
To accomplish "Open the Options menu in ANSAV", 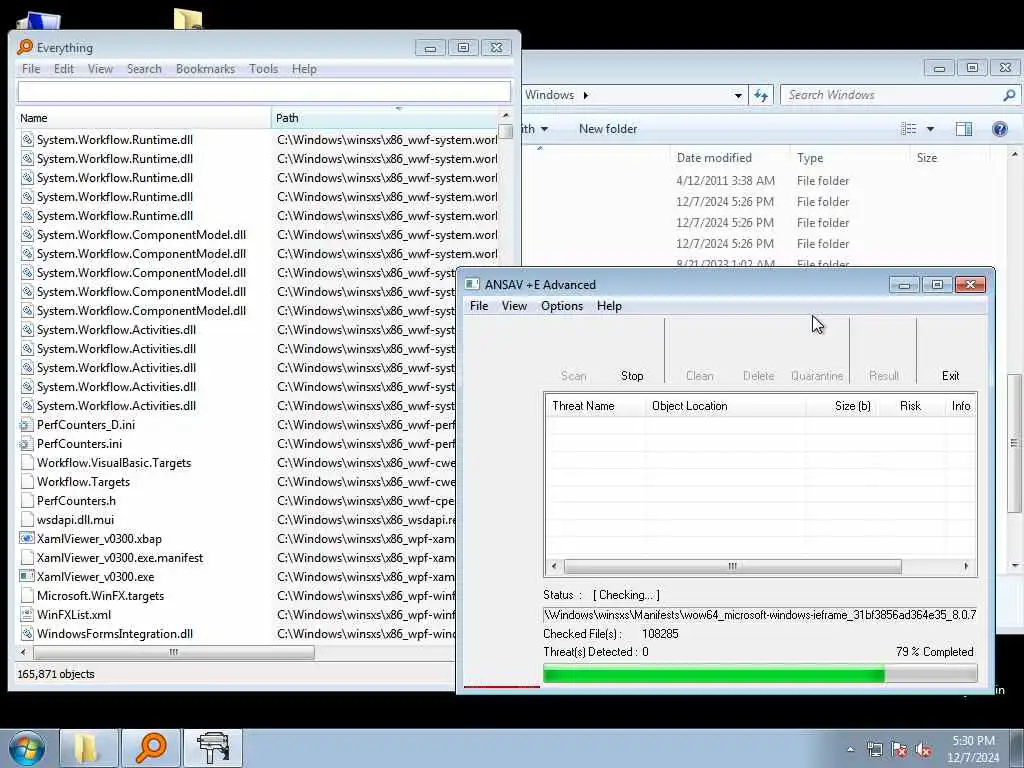I will (x=562, y=306).
